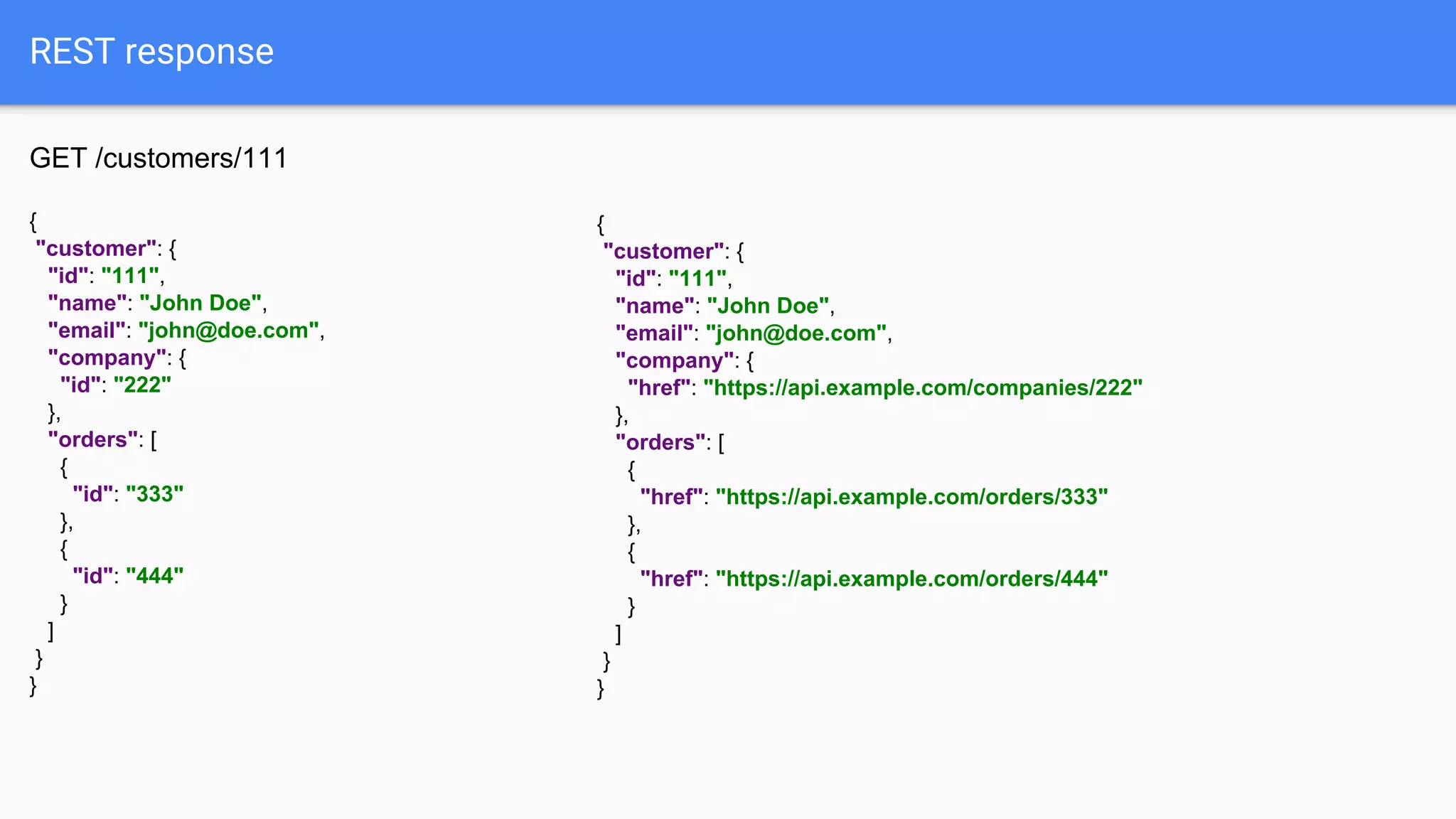Screen dimensions: 1456x819
Task: Click "john@doe.com" email value in right block
Action: tap(796, 333)
